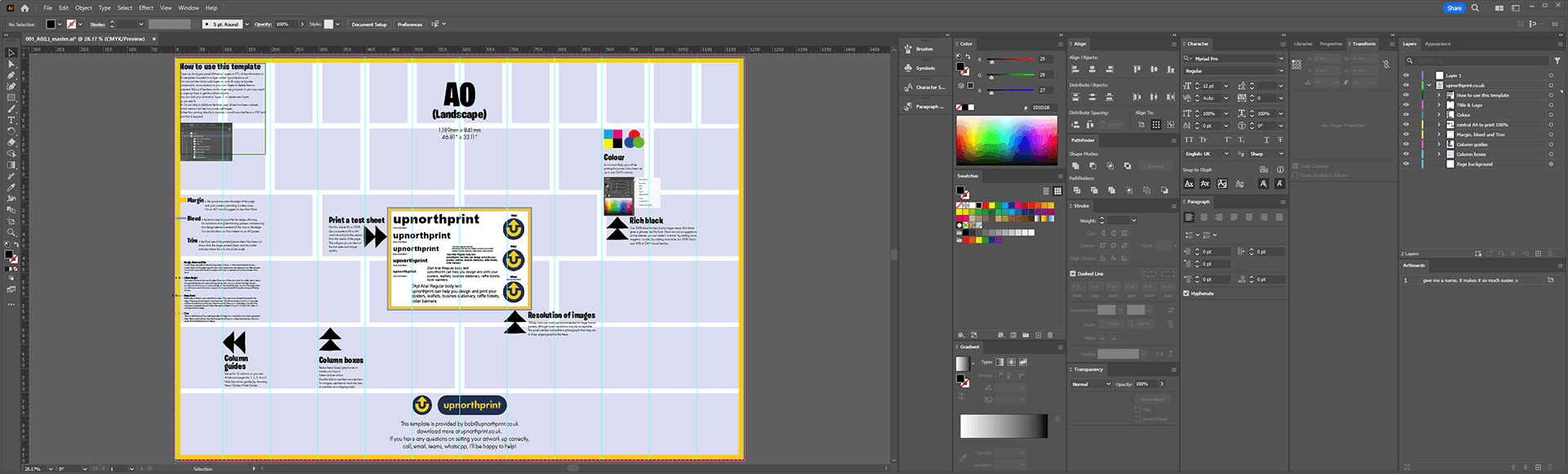Toggle the Dashed Line checkbox
This screenshot has width=1568, height=474.
[x=1073, y=274]
